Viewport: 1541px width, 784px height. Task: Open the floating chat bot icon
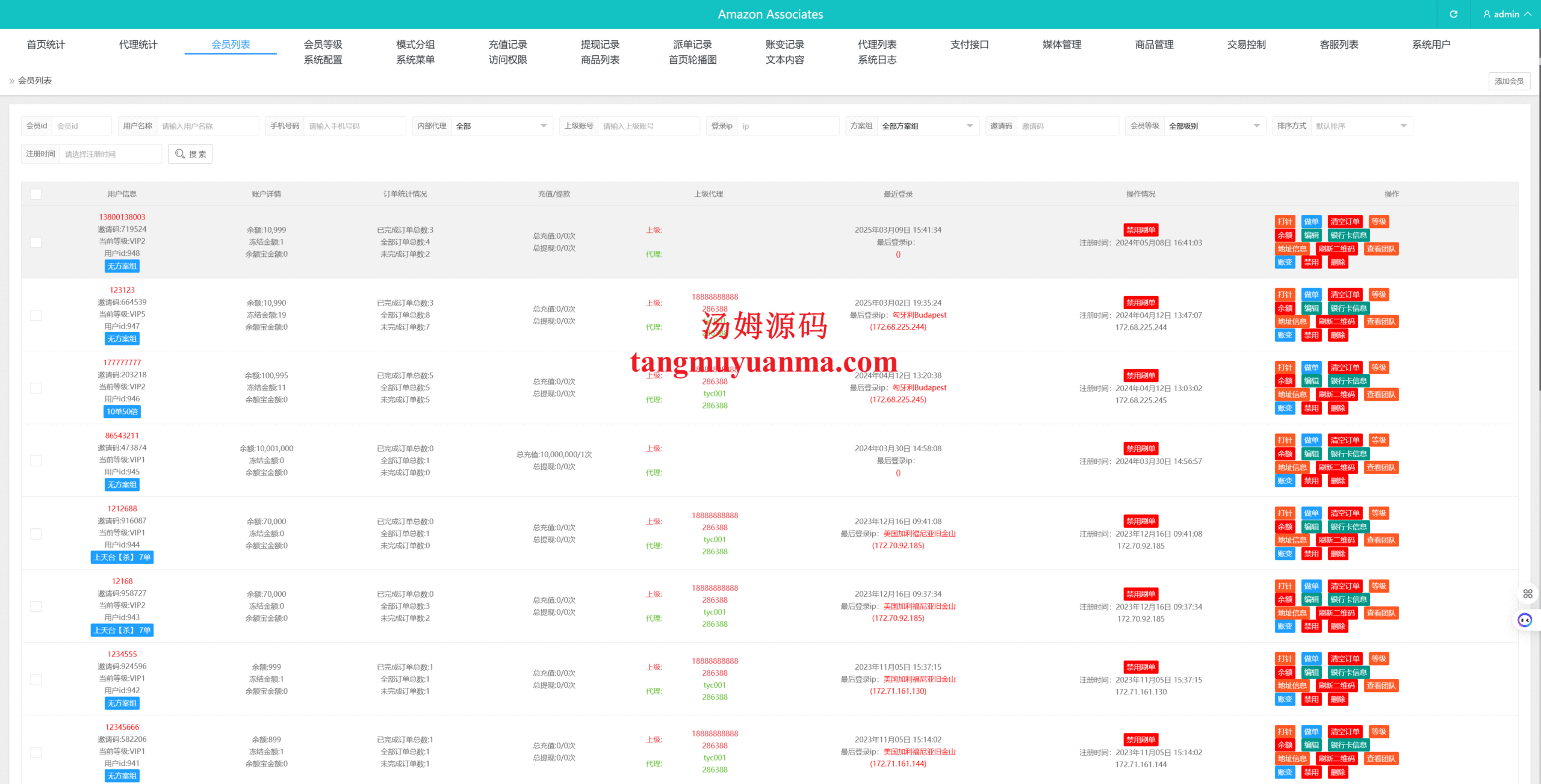coord(1525,620)
